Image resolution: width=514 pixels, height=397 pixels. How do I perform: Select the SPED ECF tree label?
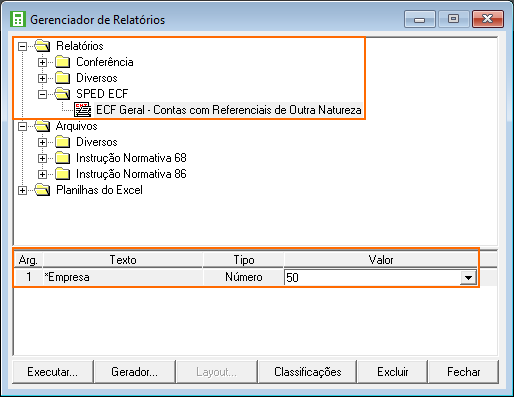click(102, 94)
